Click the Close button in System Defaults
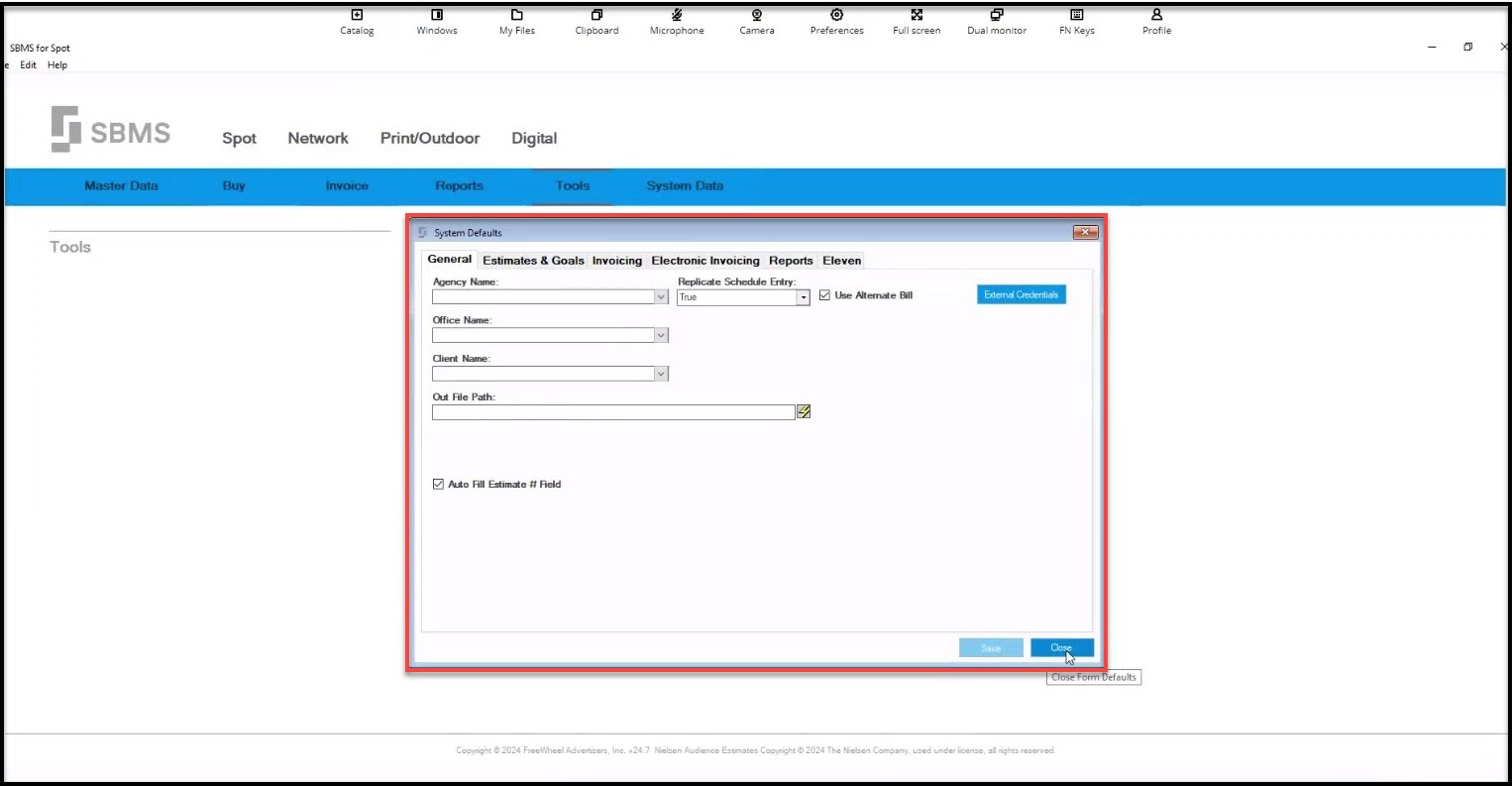Image resolution: width=1512 pixels, height=786 pixels. 1062,647
